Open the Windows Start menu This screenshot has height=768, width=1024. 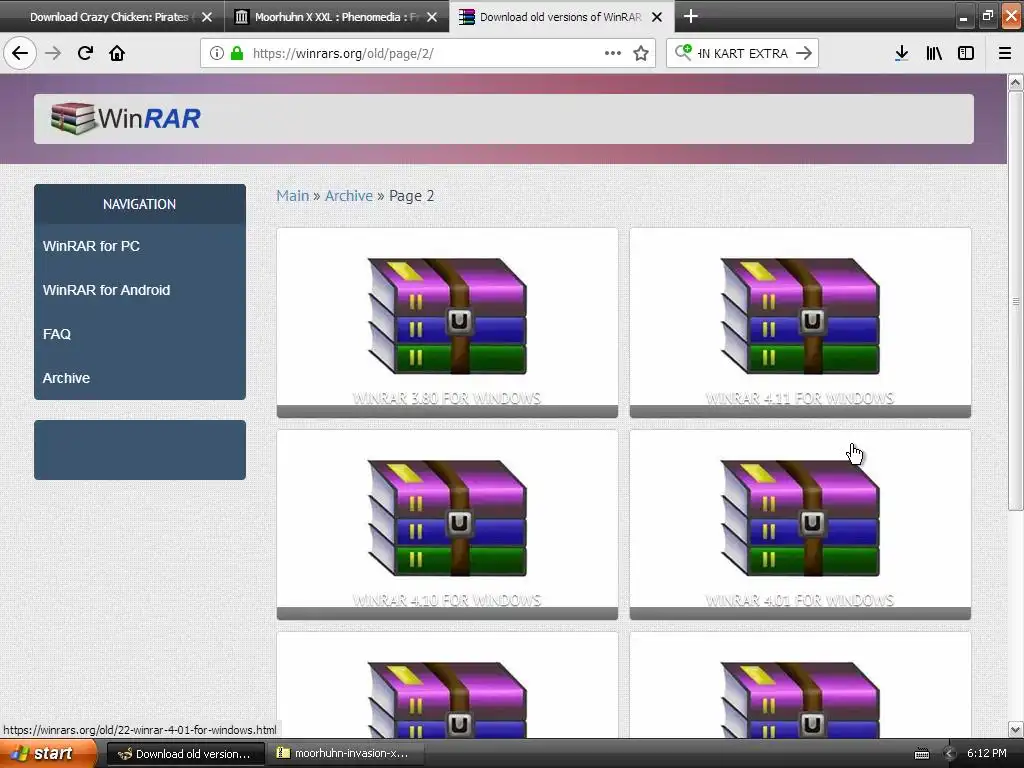pyautogui.click(x=47, y=754)
